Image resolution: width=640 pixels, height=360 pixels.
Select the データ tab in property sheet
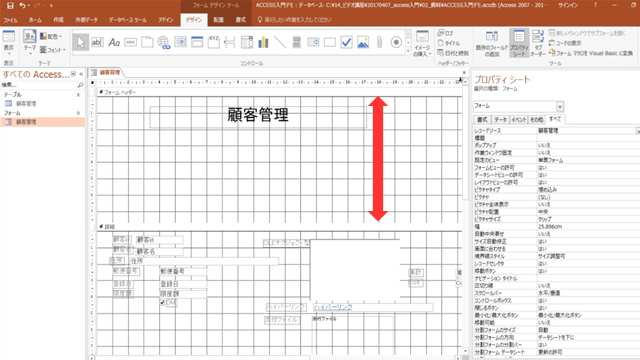(500, 120)
